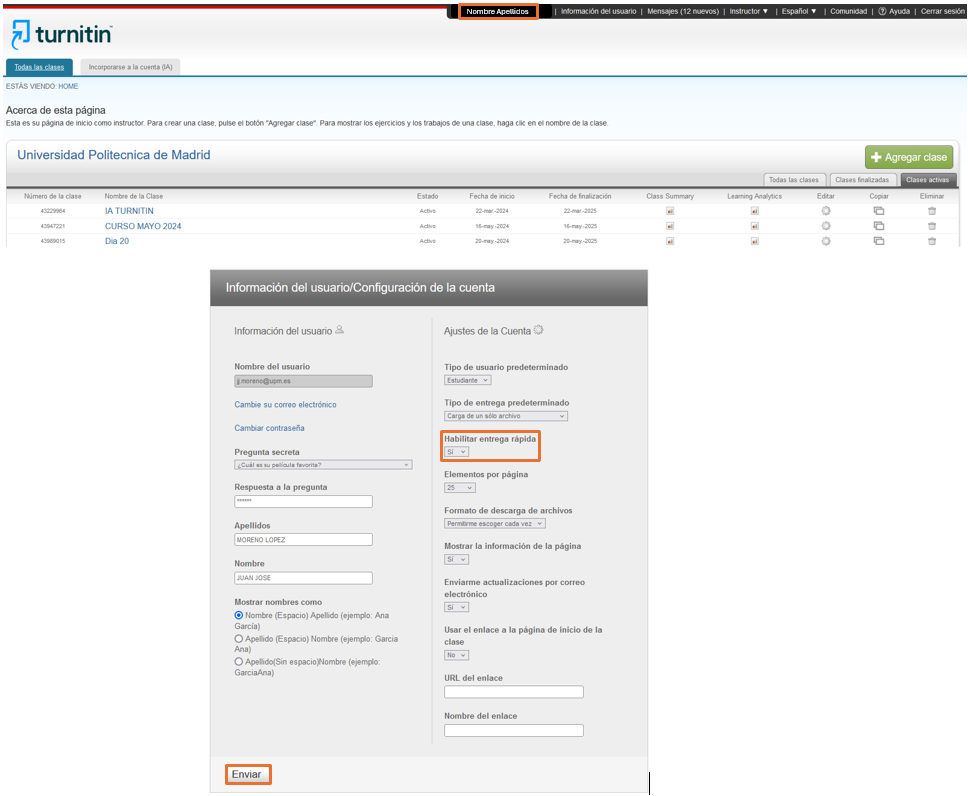Delete the Dia 20 class
Viewport: 968px width, 796px height.
point(932,241)
